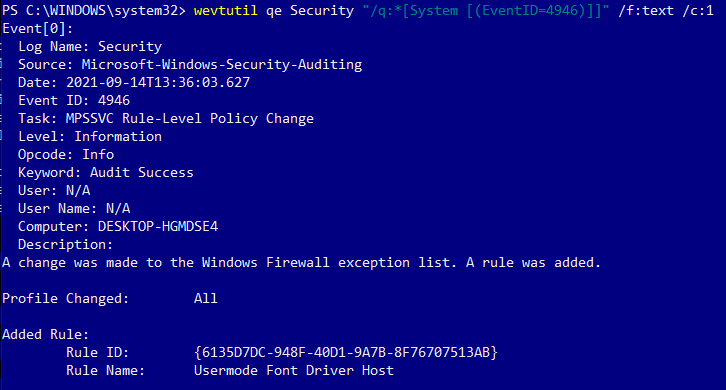726x390 pixels.
Task: Click the firewall exception list description sentence
Action: pos(301,263)
